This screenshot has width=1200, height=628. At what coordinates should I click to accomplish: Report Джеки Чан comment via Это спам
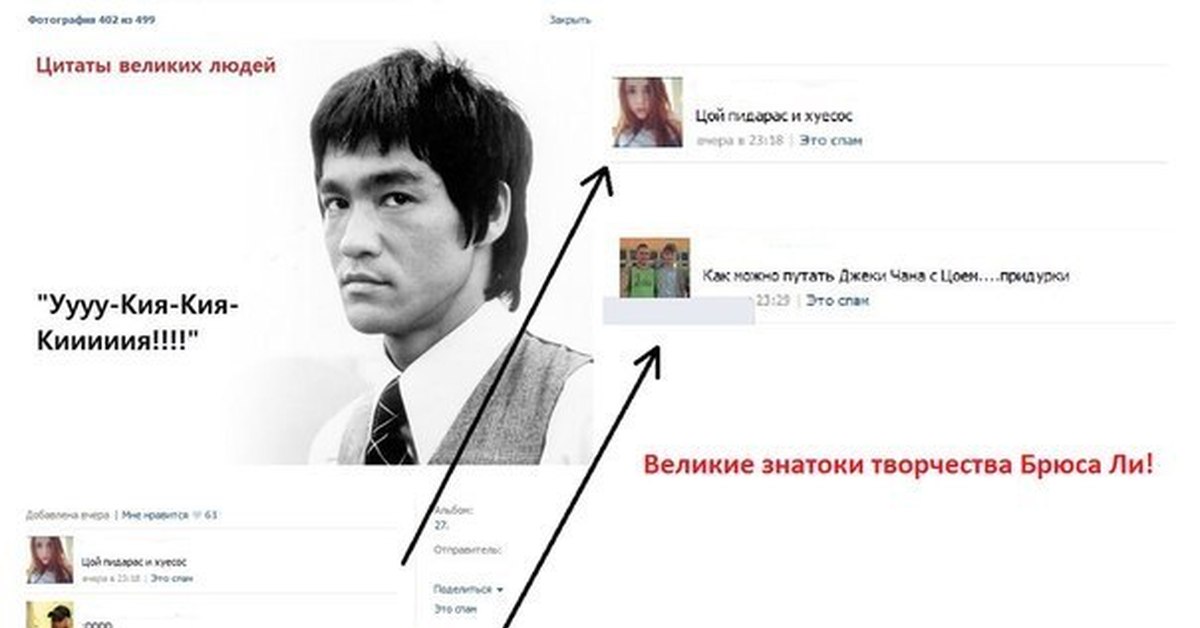[837, 300]
